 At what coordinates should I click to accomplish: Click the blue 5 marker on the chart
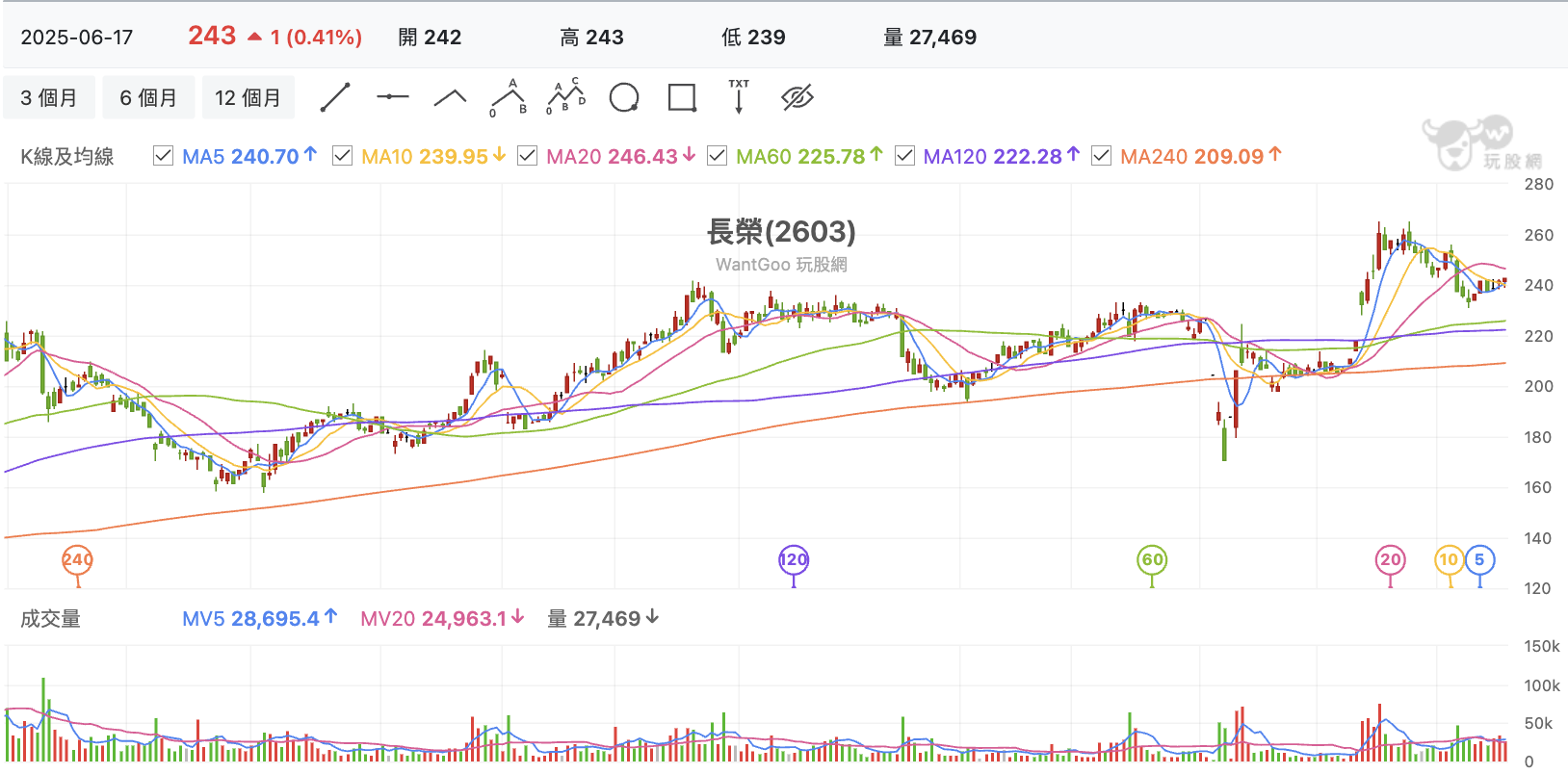click(1479, 559)
